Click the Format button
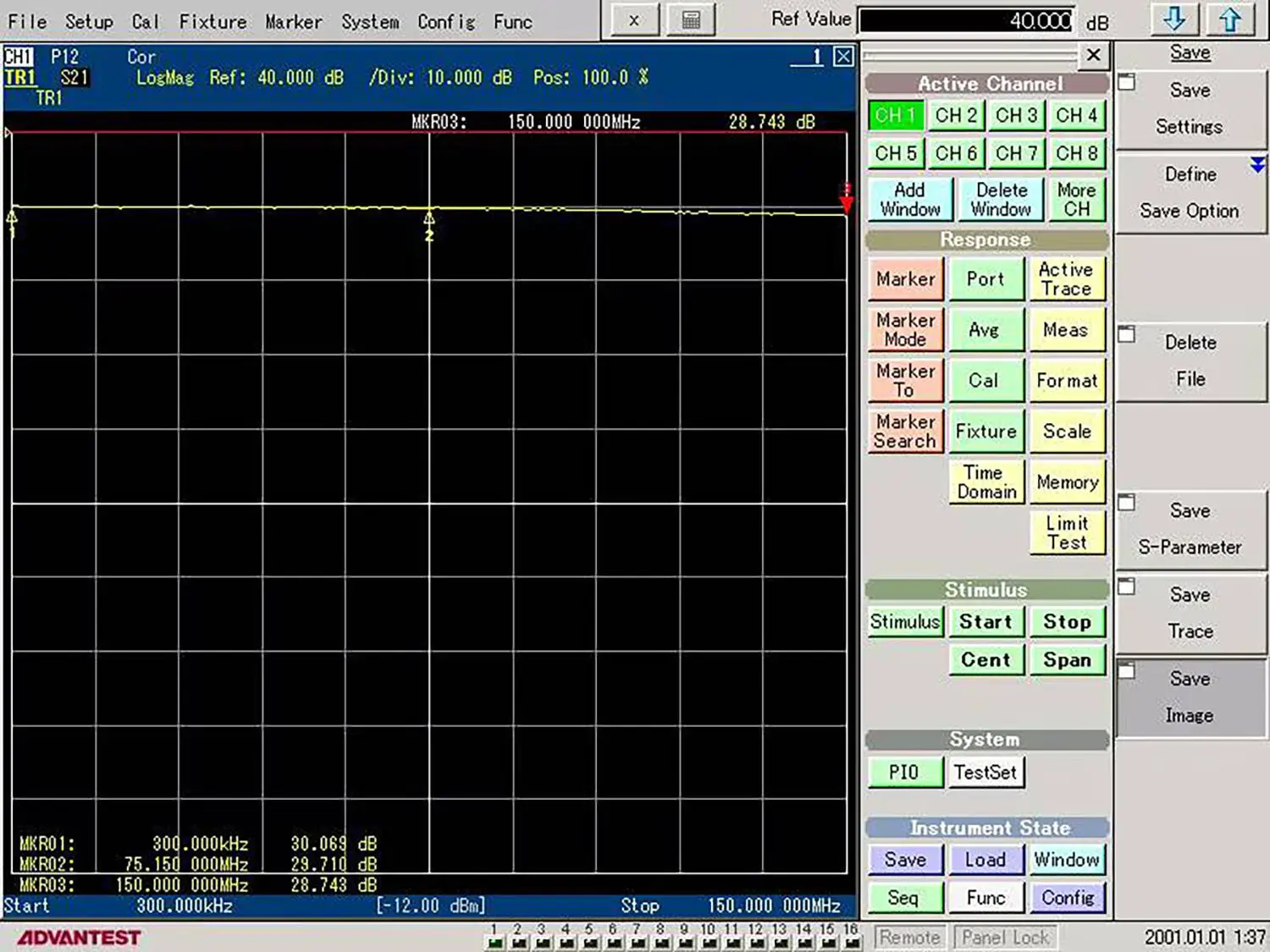Image resolution: width=1270 pixels, height=952 pixels. (1067, 381)
